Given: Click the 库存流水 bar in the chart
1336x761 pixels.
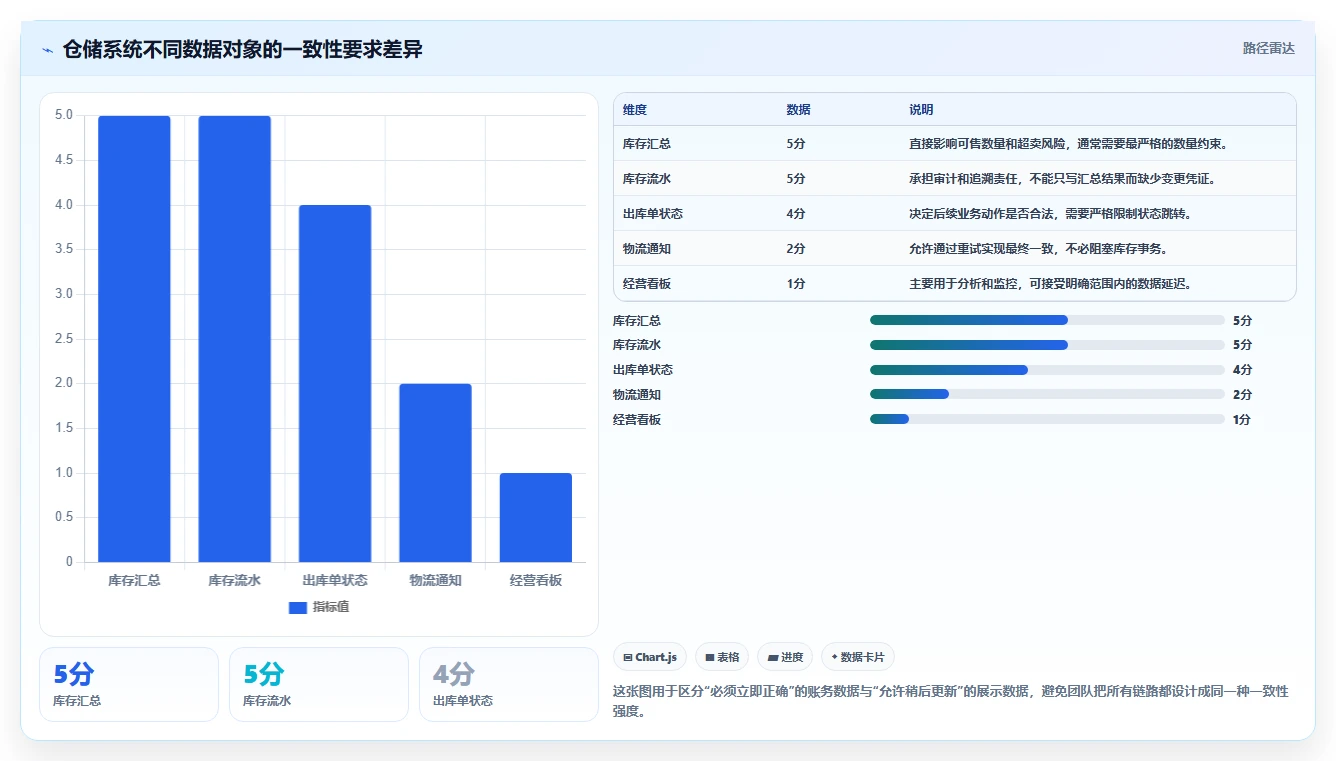Looking at the screenshot, I should coord(234,339).
